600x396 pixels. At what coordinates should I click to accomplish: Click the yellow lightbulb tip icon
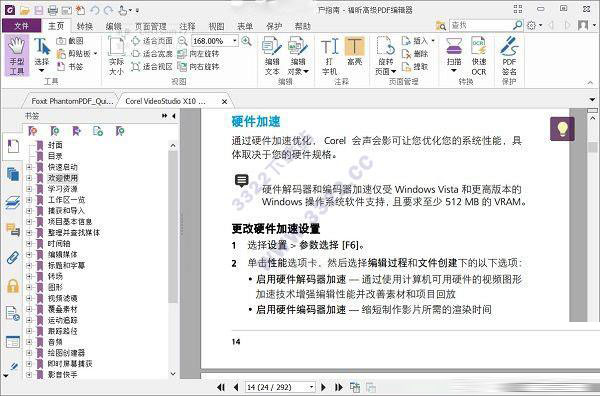(x=562, y=129)
